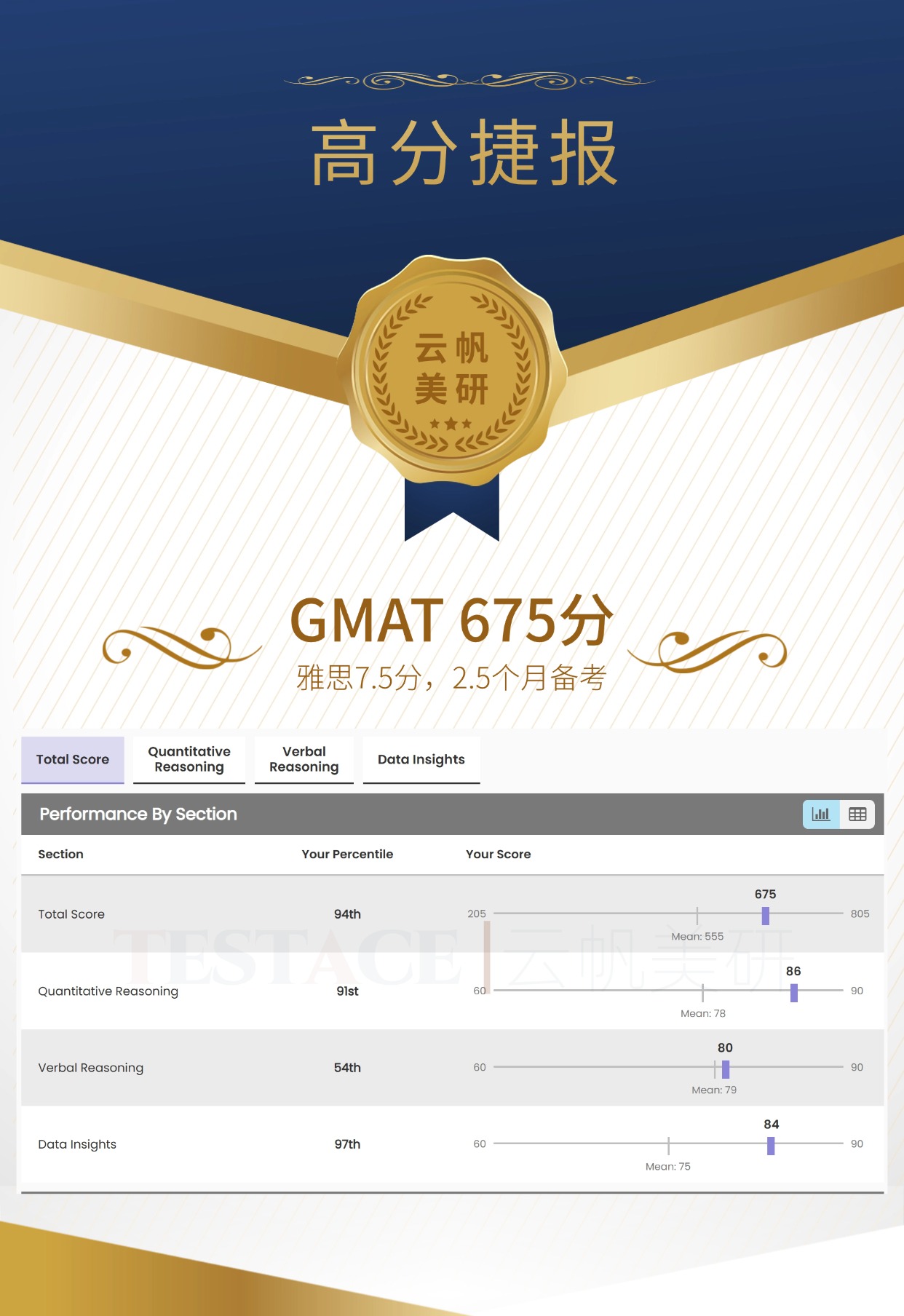The image size is (904, 1316).
Task: Click the 91st percentile value
Action: click(347, 991)
